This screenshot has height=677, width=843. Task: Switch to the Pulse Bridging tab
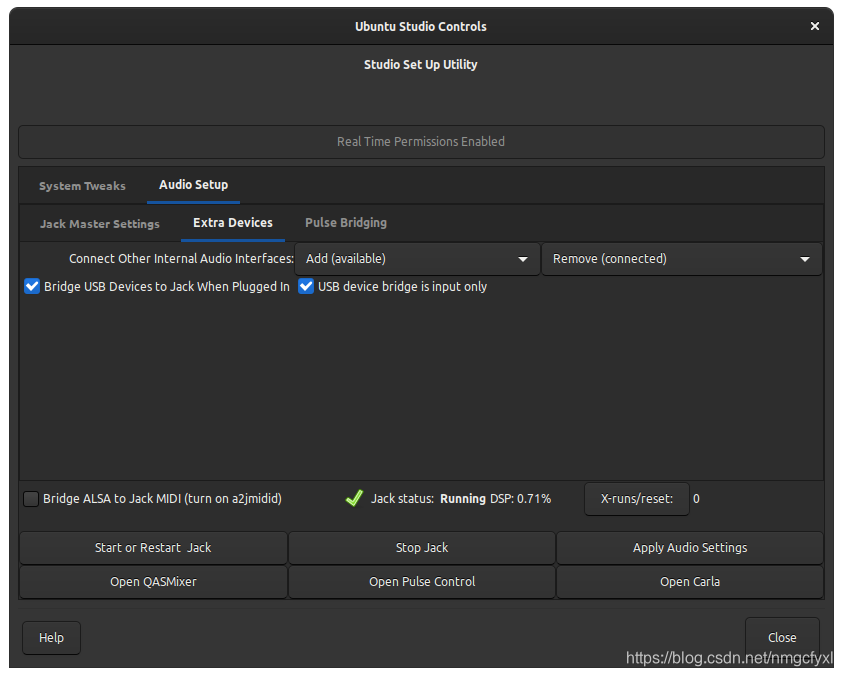[x=346, y=223]
